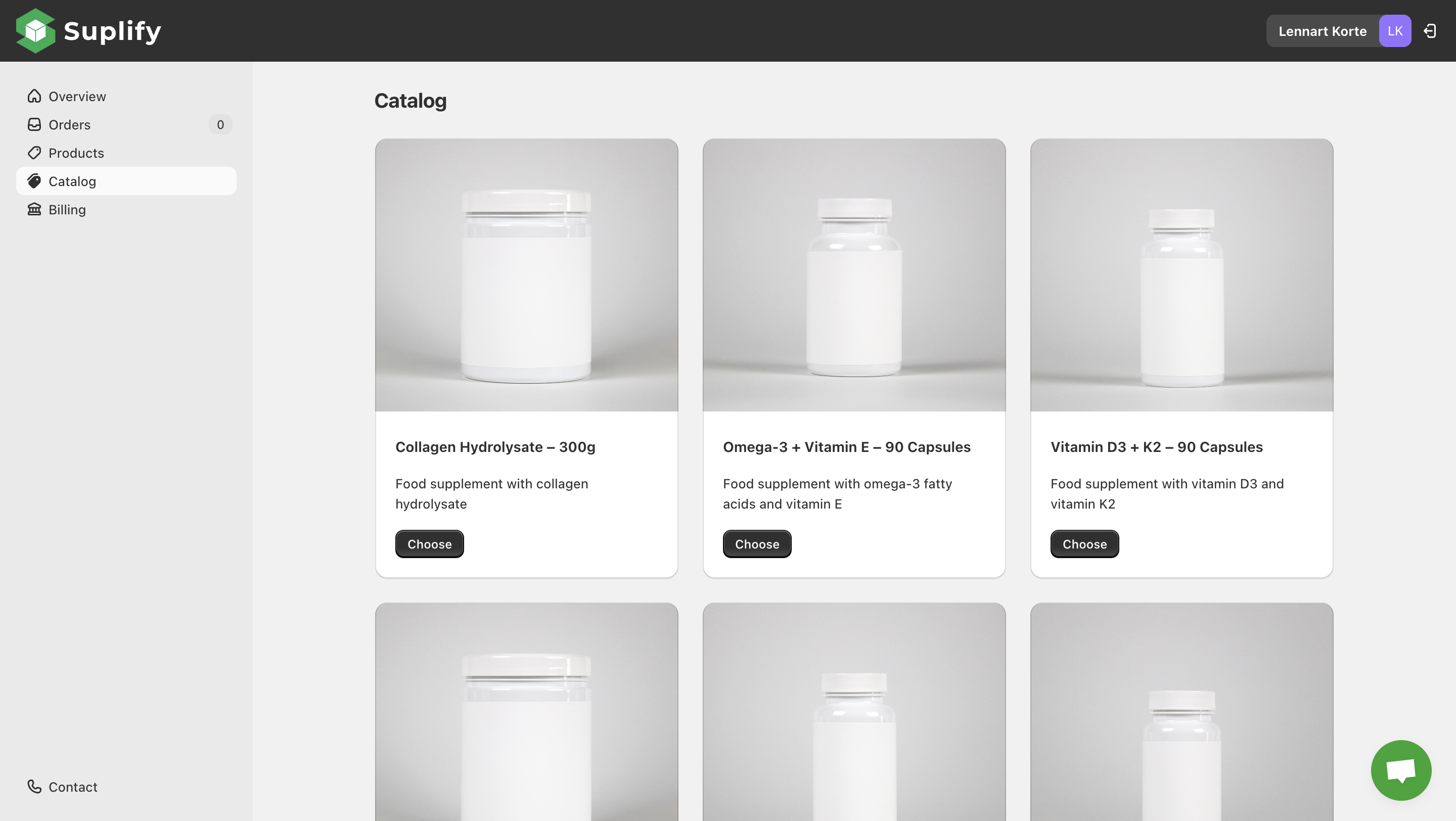Click the Orders inbox icon
The width and height of the screenshot is (1456, 821).
point(34,124)
